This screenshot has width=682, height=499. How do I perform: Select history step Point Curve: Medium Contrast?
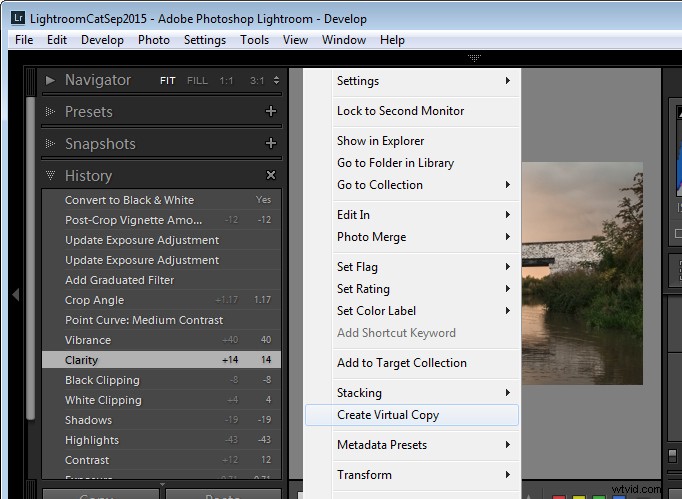point(161,320)
